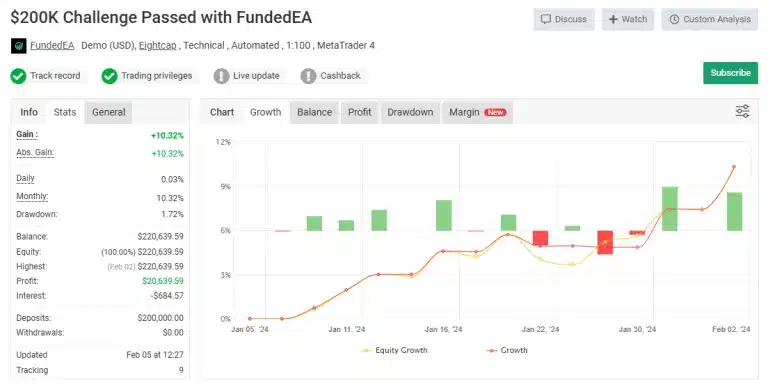Select the Balance chart tab
The image size is (768, 387).
pyautogui.click(x=314, y=112)
